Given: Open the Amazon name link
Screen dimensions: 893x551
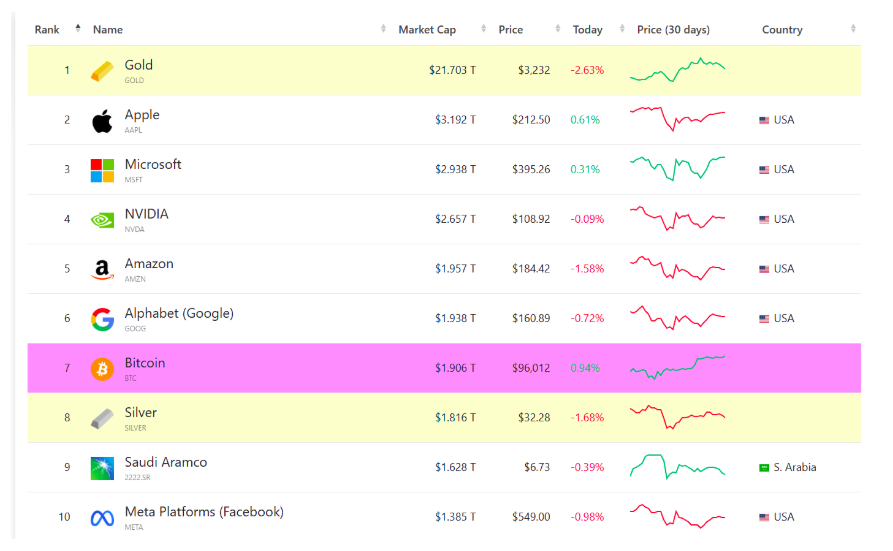Looking at the screenshot, I should (149, 263).
